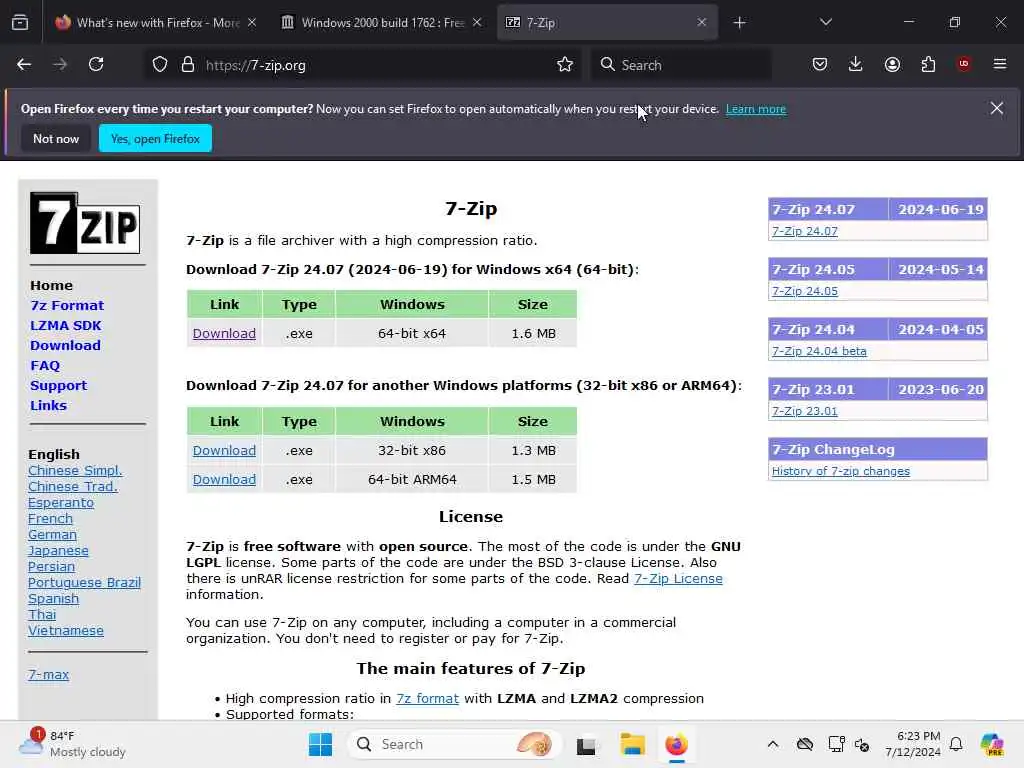Open the clock and date tray

click(913, 744)
